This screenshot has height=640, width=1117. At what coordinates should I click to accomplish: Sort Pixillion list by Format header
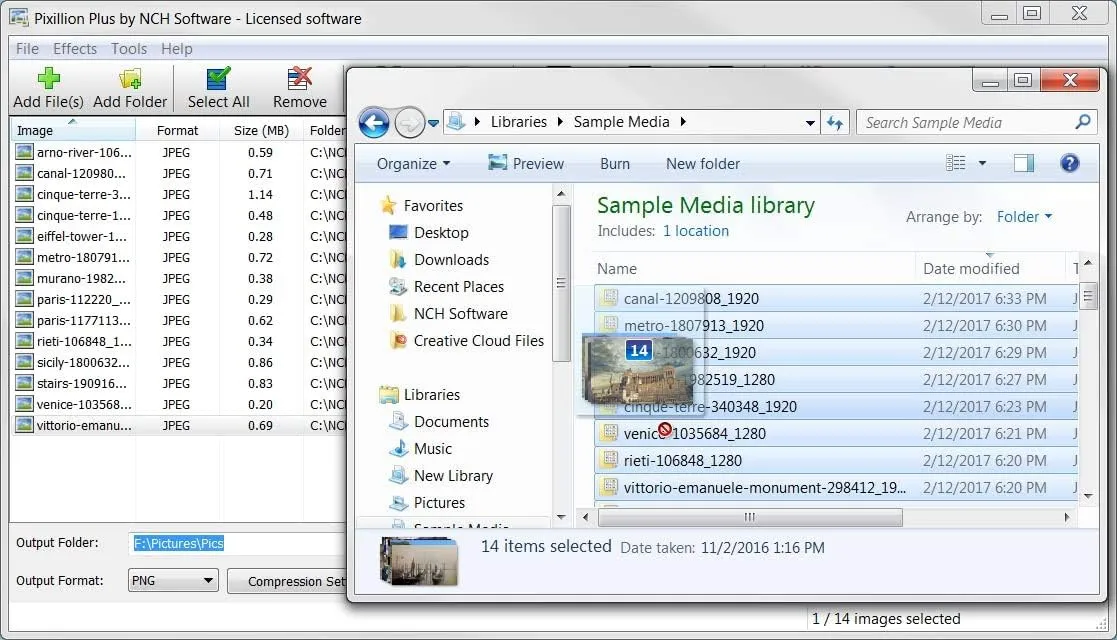click(177, 130)
